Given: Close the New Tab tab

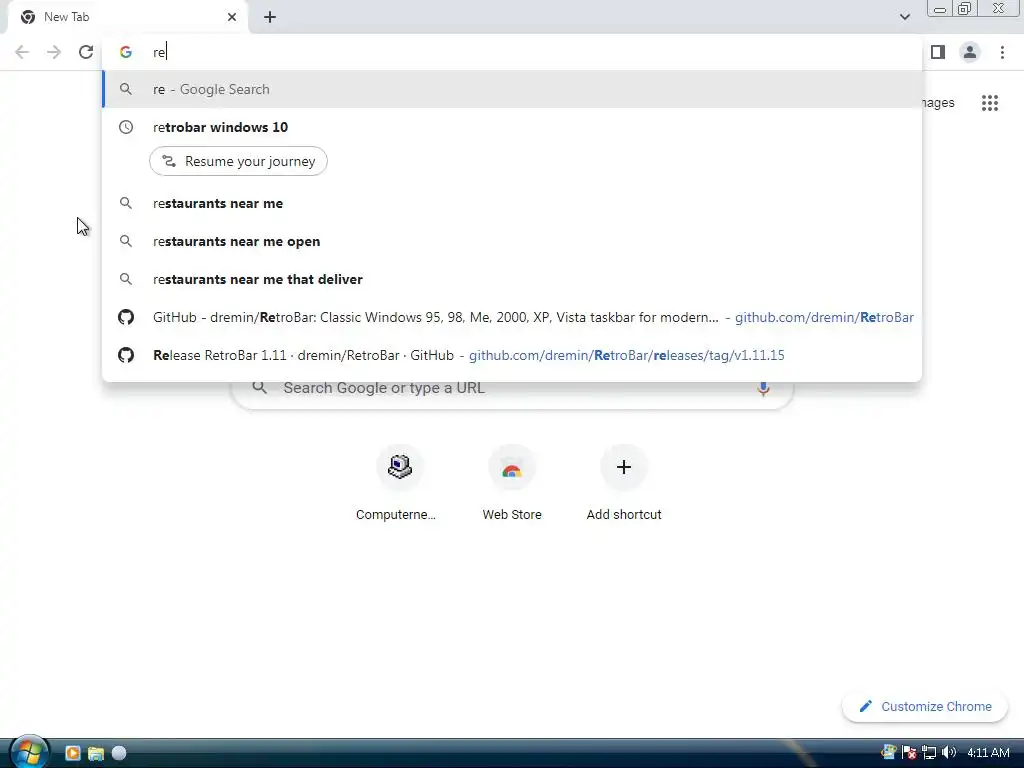Looking at the screenshot, I should 232,17.
